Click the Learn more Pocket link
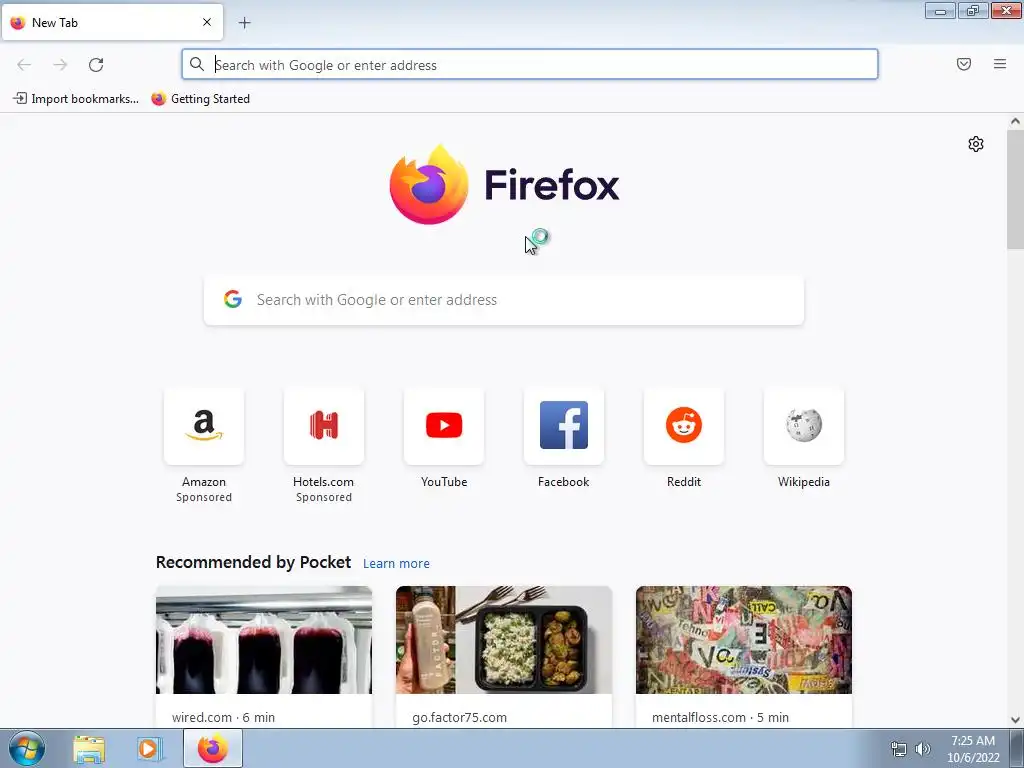1024x768 pixels. coord(396,564)
